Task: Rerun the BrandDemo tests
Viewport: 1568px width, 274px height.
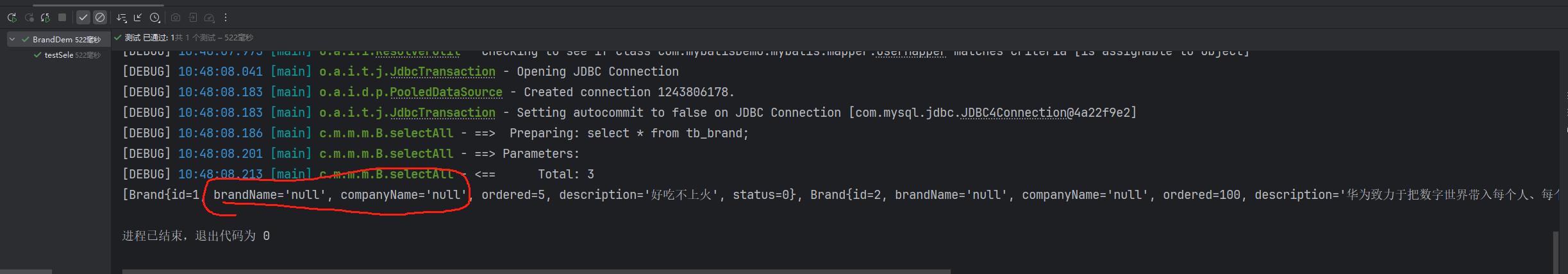Action: [x=12, y=17]
